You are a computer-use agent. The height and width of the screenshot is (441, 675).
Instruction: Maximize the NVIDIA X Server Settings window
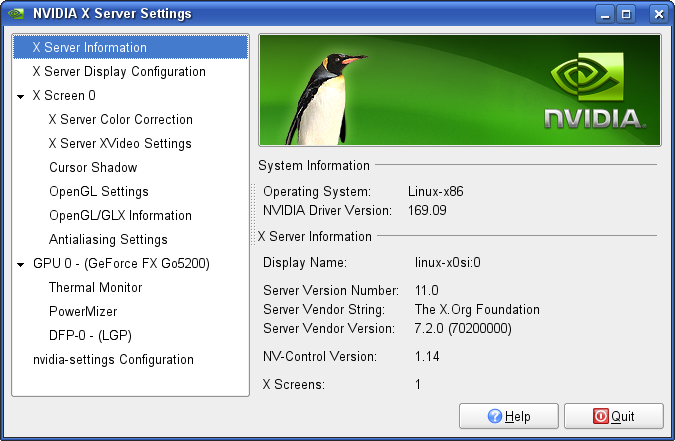[x=626, y=14]
